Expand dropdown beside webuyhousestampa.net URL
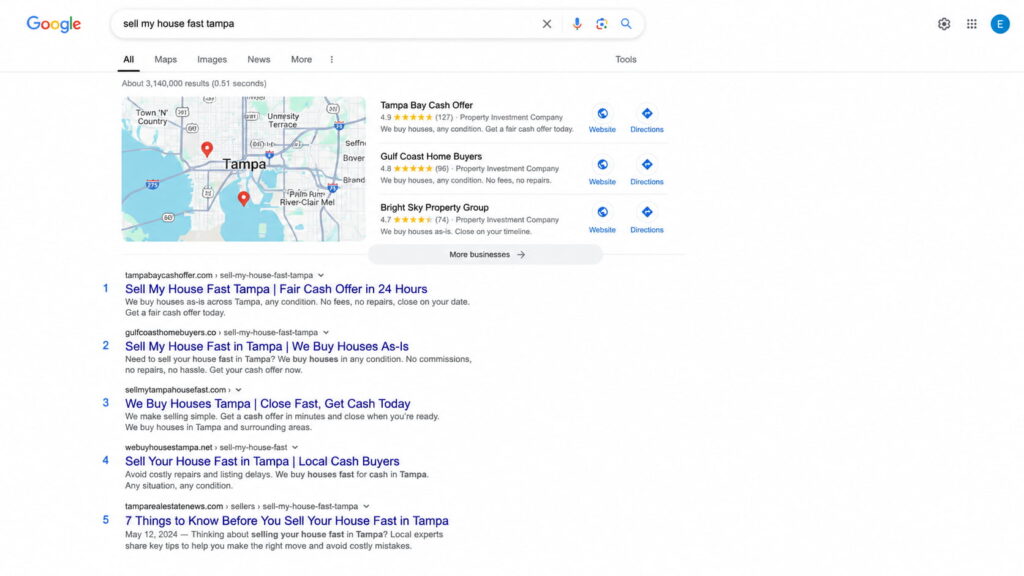 pyautogui.click(x=295, y=447)
